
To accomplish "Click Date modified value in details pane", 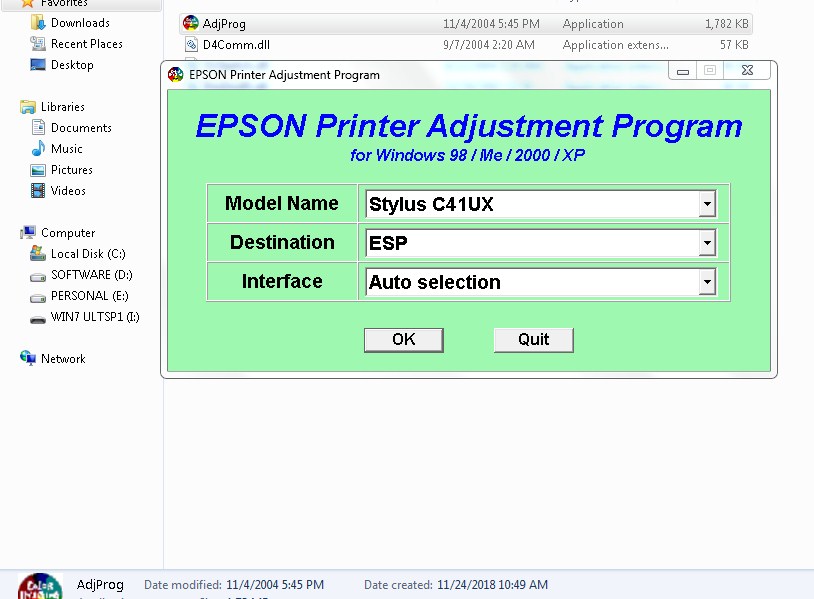I will coord(275,585).
